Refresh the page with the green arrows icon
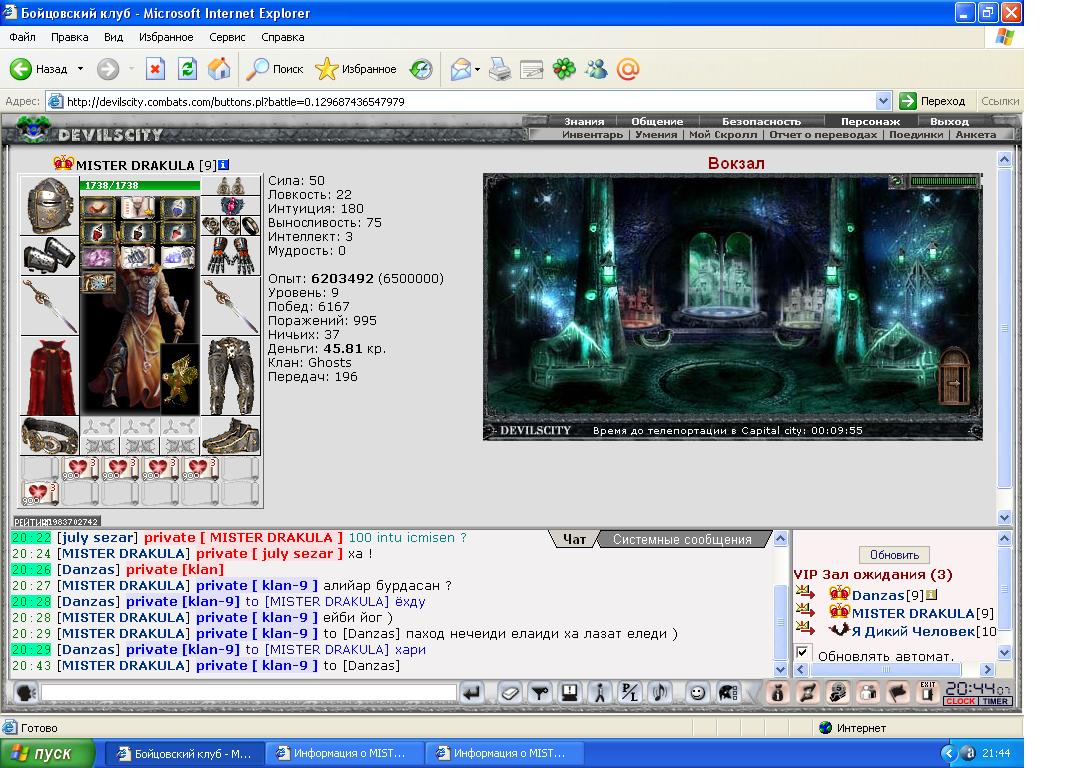Image resolution: width=1090 pixels, height=768 pixels. [x=187, y=69]
